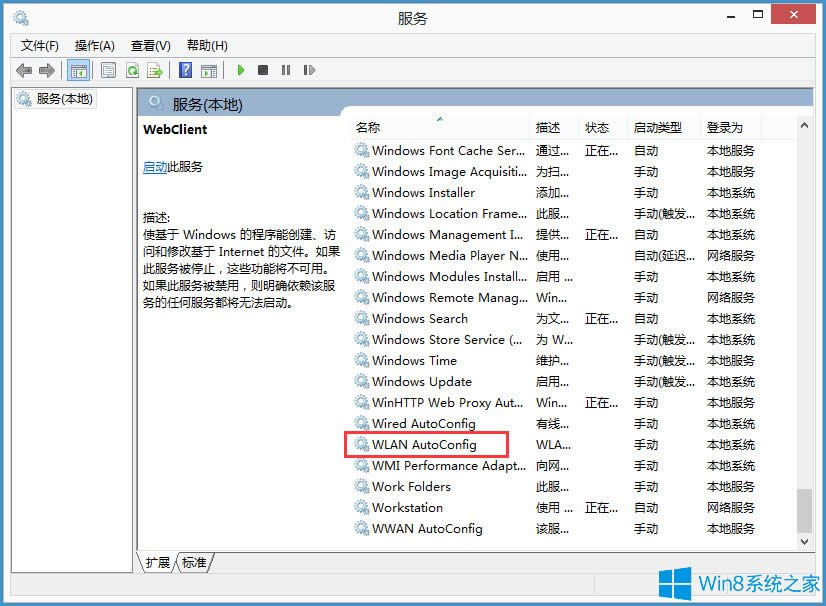826x606 pixels.
Task: Click the scrollbar down arrow
Action: coord(802,541)
